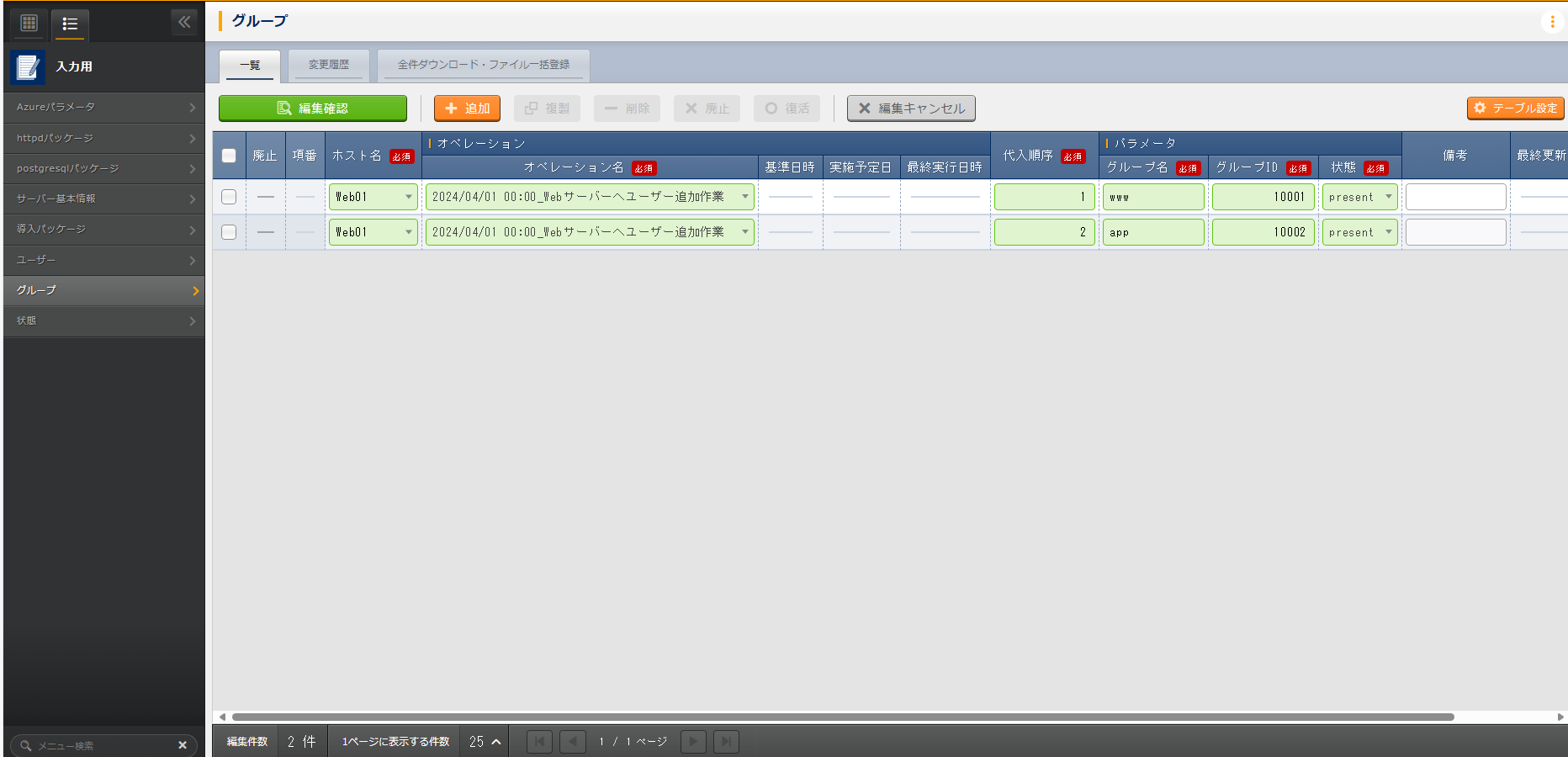Switch sidebar to list view icon
This screenshot has height=757, width=1568.
(x=70, y=24)
